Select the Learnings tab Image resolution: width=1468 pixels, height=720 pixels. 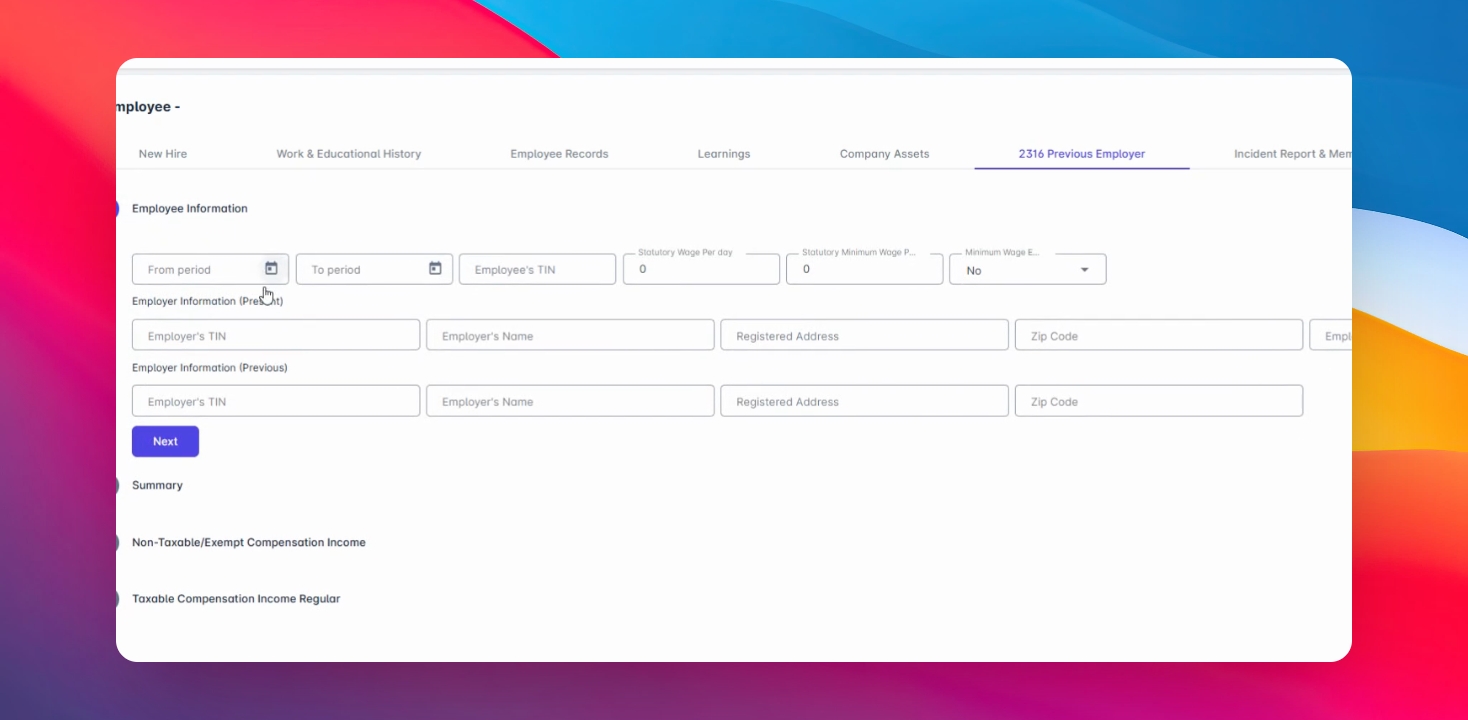point(724,154)
